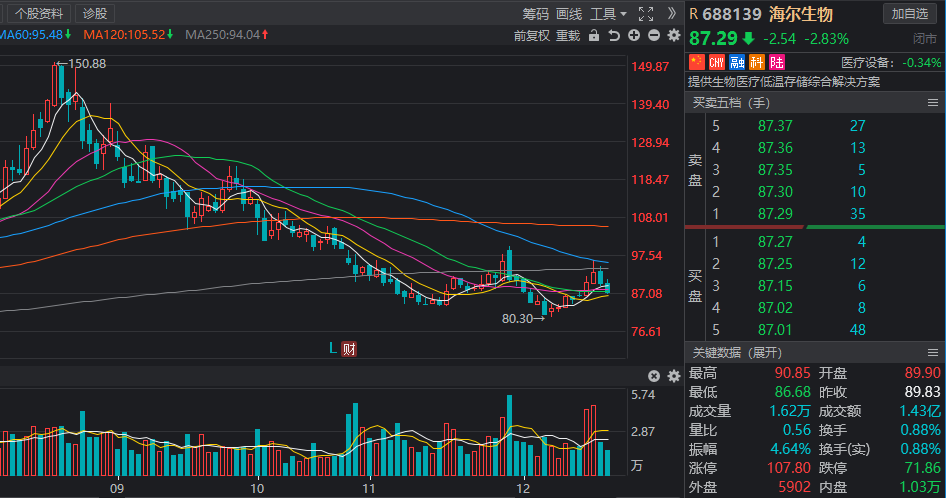Image resolution: width=946 pixels, height=498 pixels.
Task: Click the buy/sell ratio bar
Action: 814,227
